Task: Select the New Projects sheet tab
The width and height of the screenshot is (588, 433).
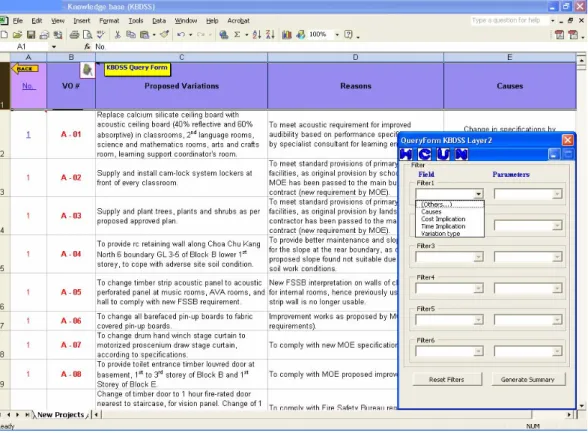Action: 60,415
